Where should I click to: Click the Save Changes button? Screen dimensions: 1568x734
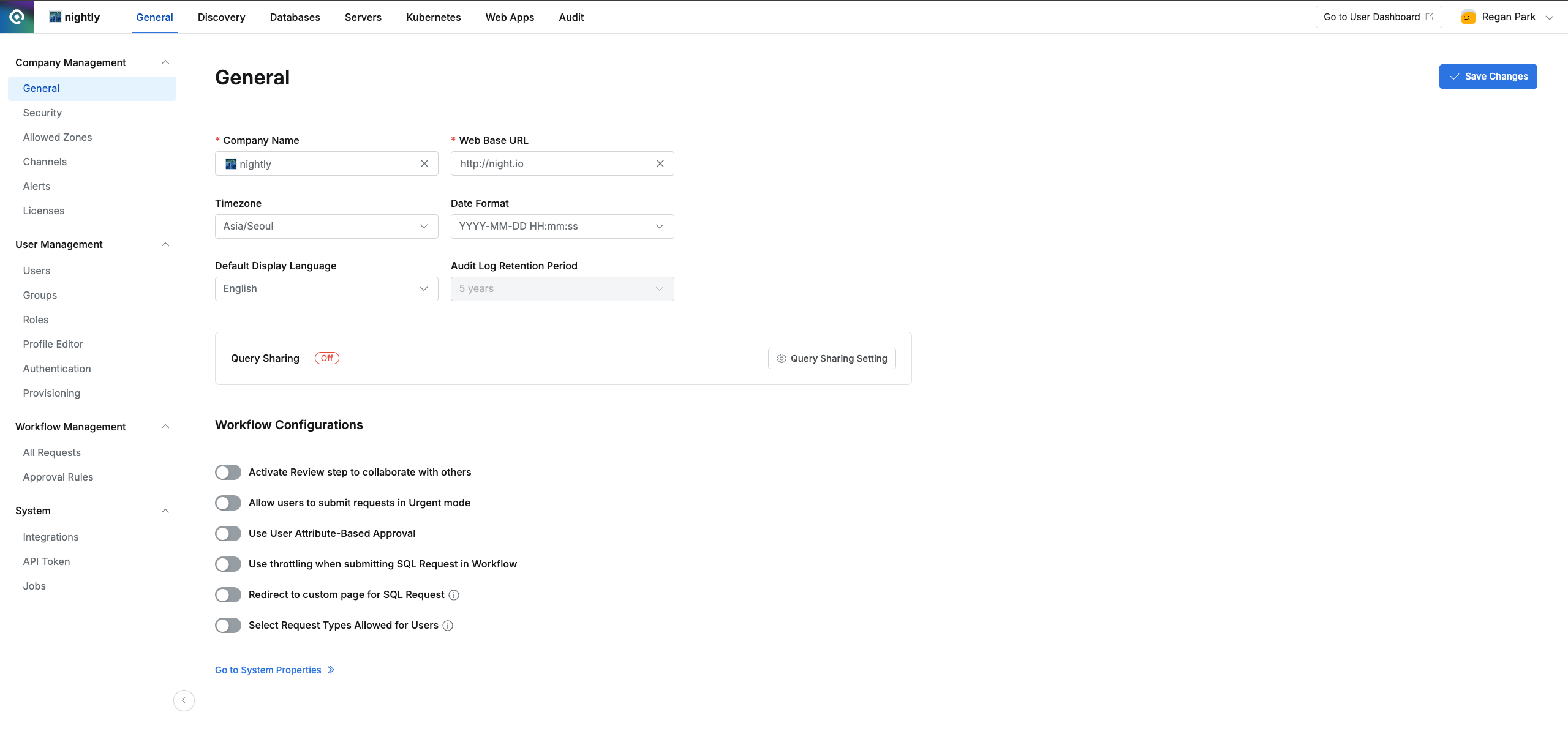[x=1488, y=77]
